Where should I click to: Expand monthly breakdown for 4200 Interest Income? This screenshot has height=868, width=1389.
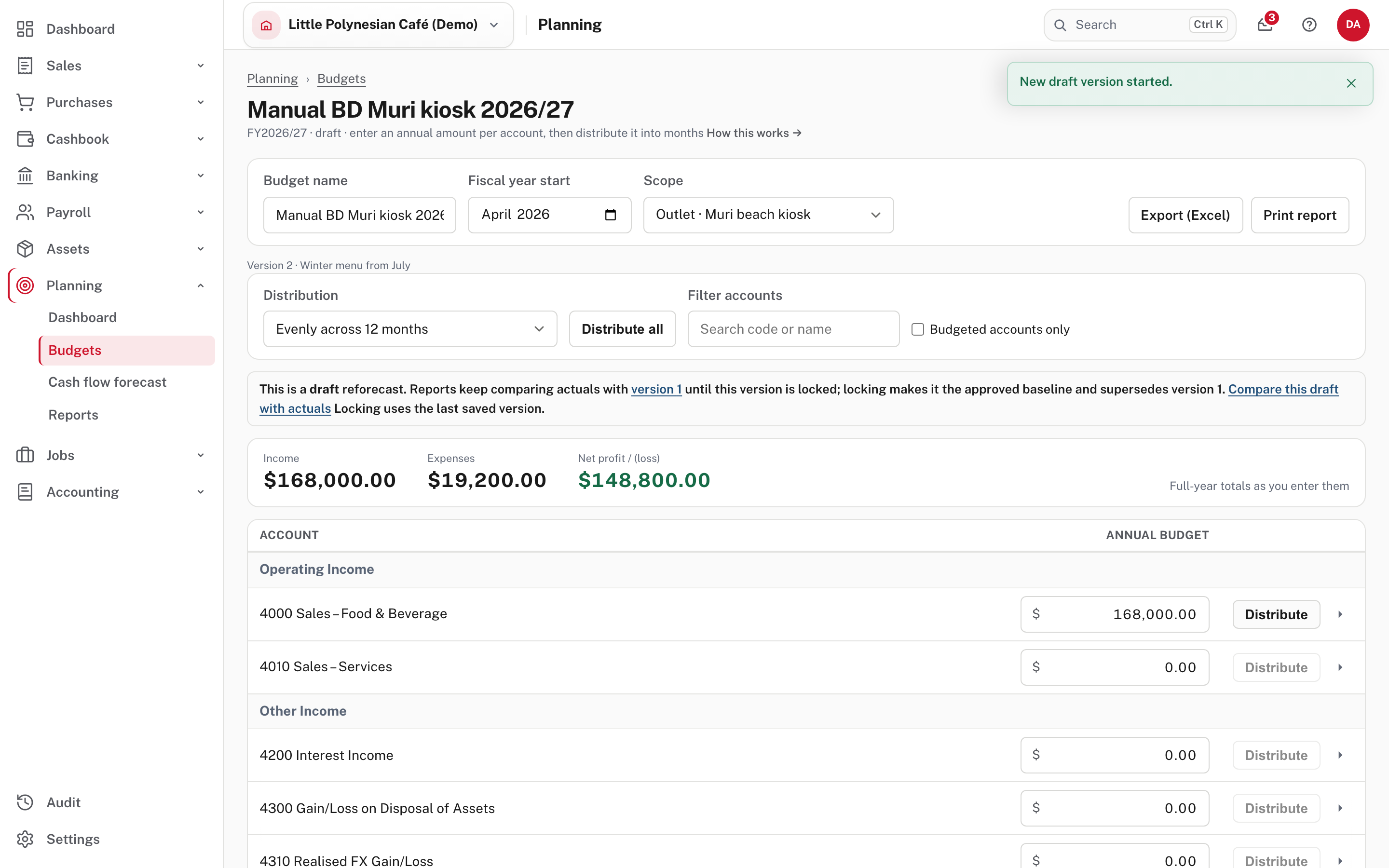[1340, 755]
